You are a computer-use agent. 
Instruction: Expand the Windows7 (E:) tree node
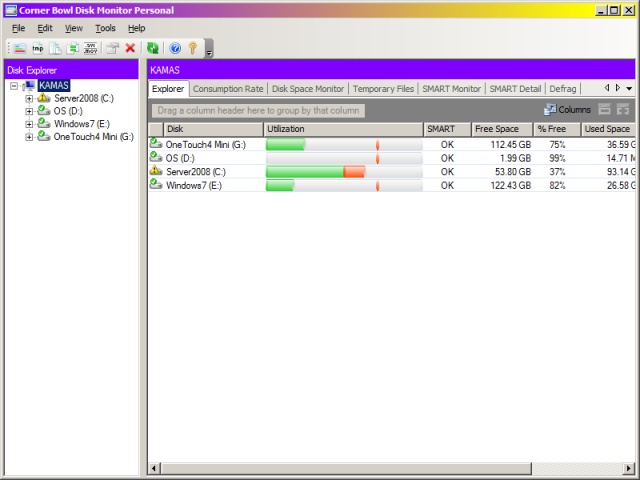29,124
